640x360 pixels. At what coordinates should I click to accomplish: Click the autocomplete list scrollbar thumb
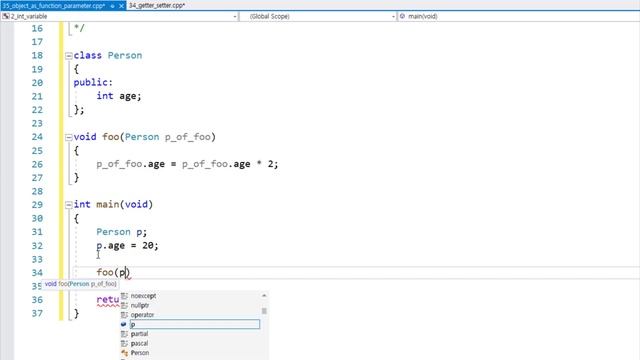(x=264, y=311)
